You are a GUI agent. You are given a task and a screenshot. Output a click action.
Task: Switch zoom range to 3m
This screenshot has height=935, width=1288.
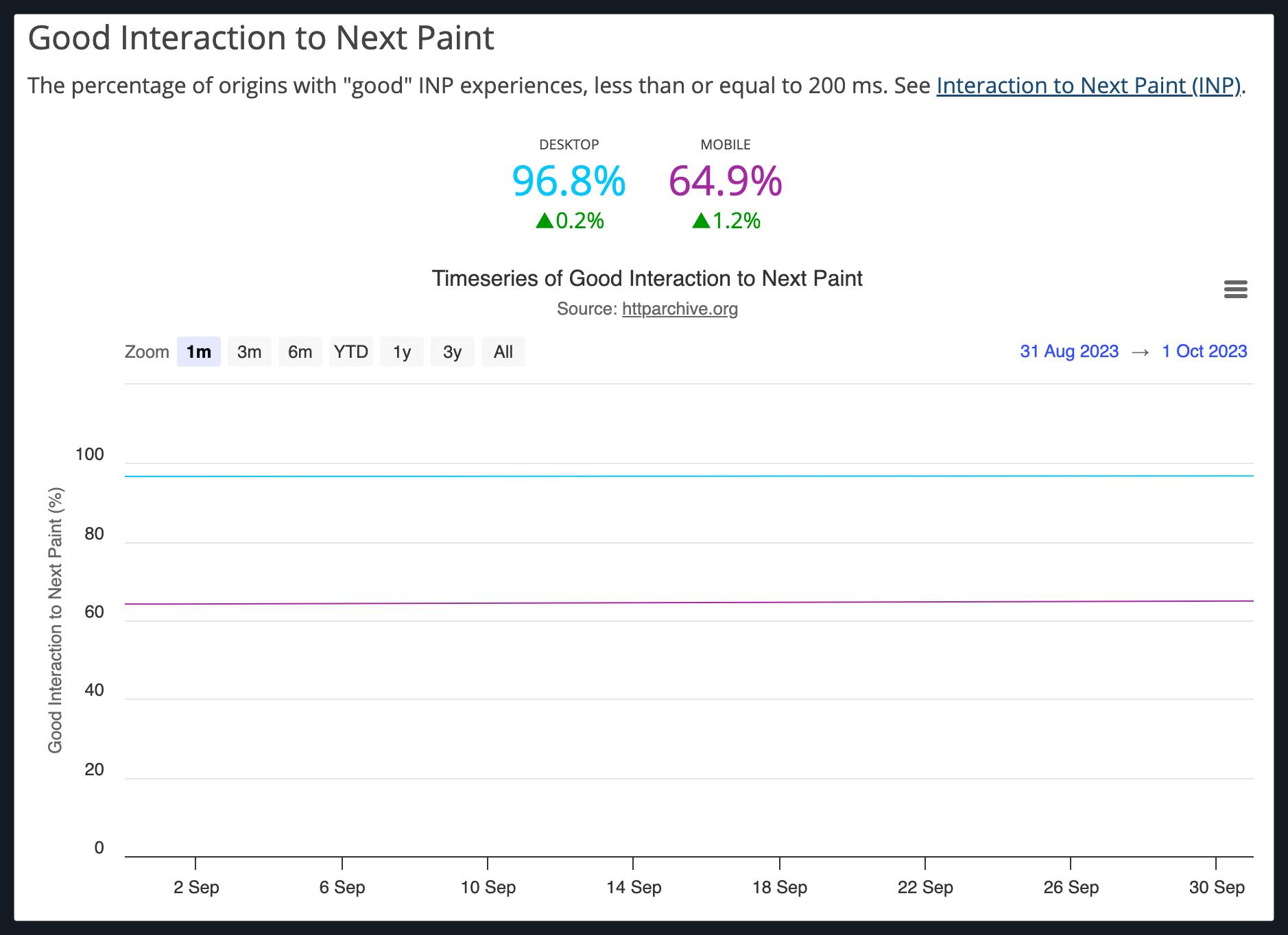(249, 352)
